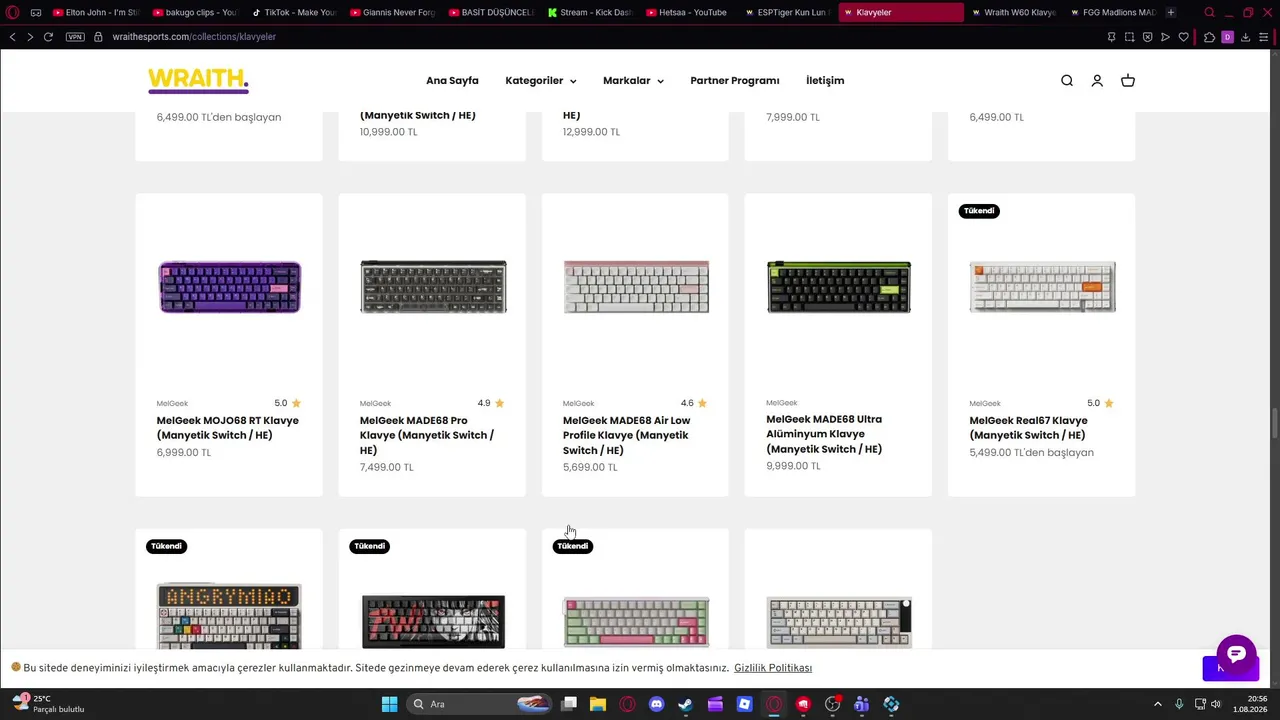The height and width of the screenshot is (720, 1280).
Task: Click the purple MOJO68 RT keyboard image
Action: coord(229,287)
